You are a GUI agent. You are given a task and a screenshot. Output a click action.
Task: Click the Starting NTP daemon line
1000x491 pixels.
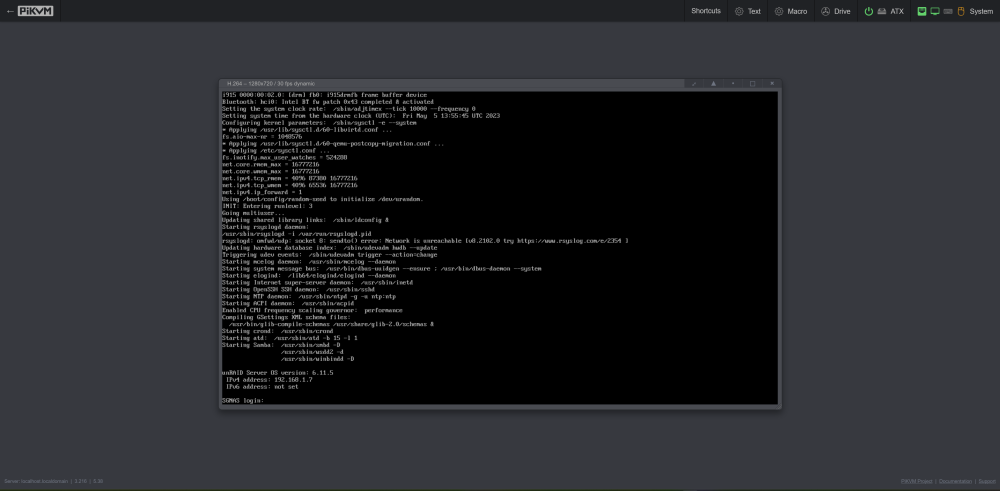click(309, 297)
